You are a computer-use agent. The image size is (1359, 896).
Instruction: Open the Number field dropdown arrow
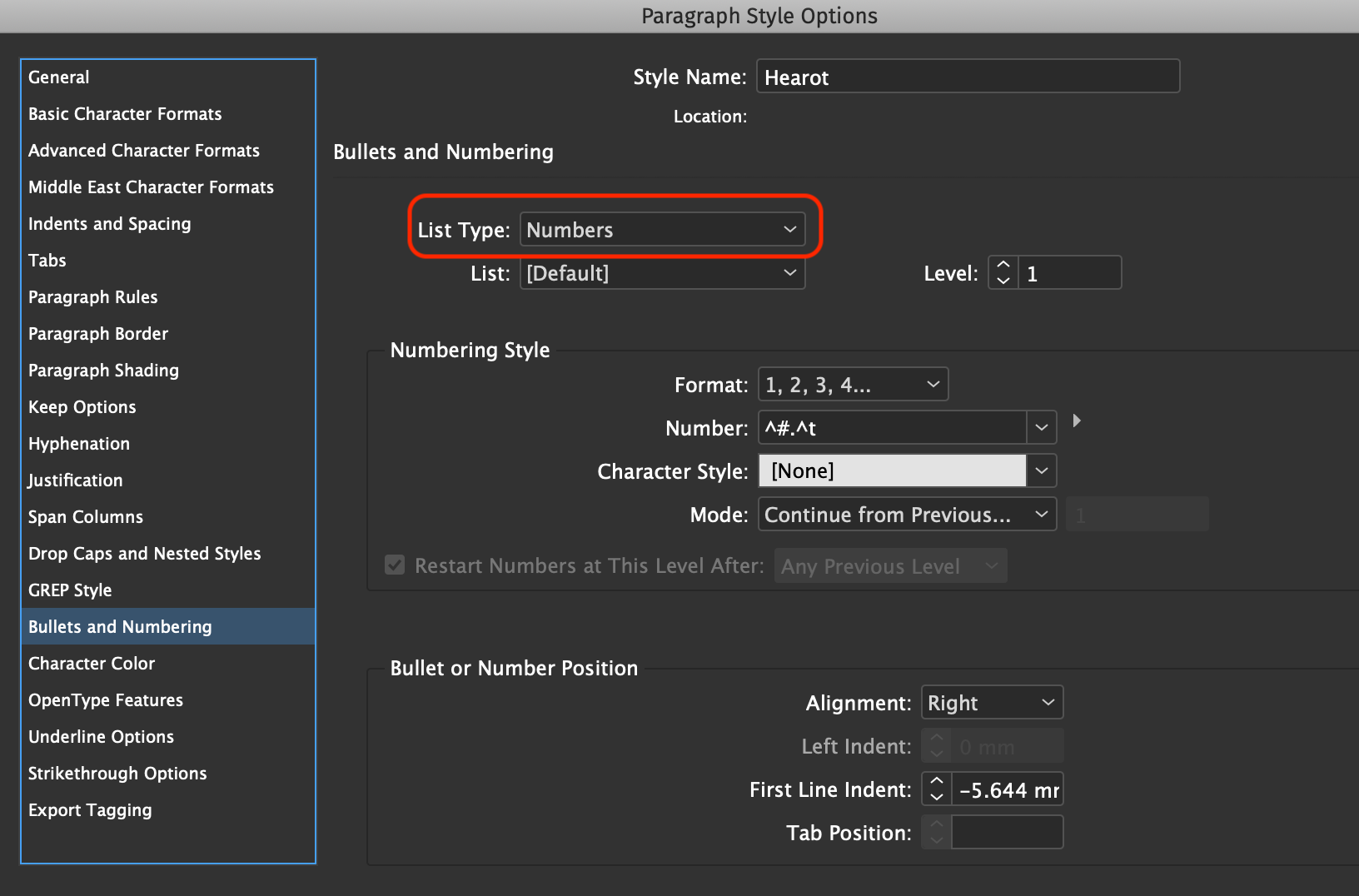[1042, 428]
